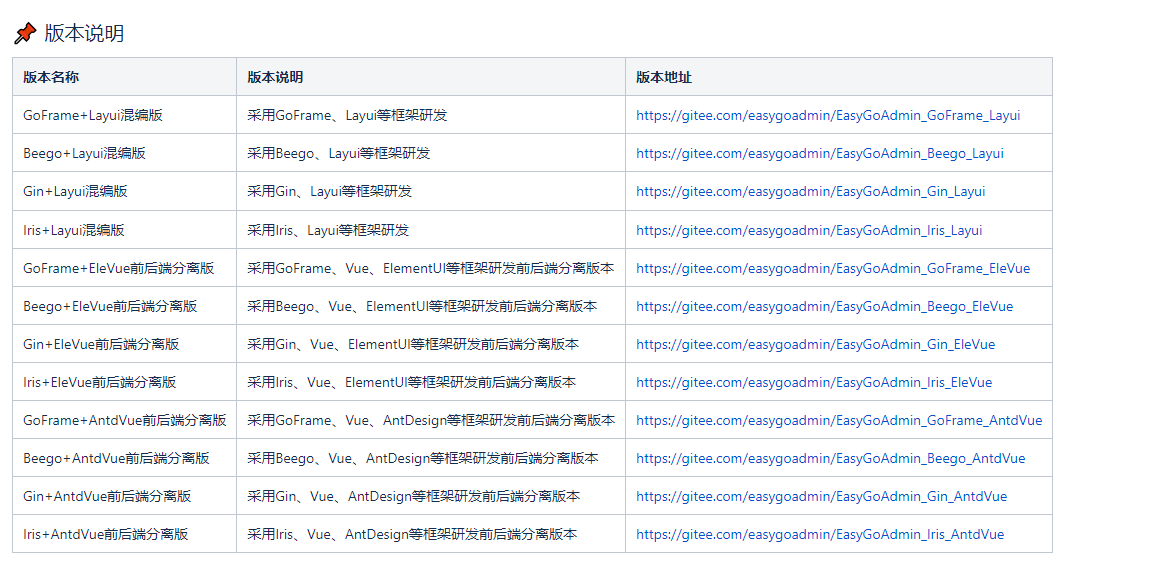Open the EasyGoAdmin_GoFrame_EleVue gitee link

(833, 268)
